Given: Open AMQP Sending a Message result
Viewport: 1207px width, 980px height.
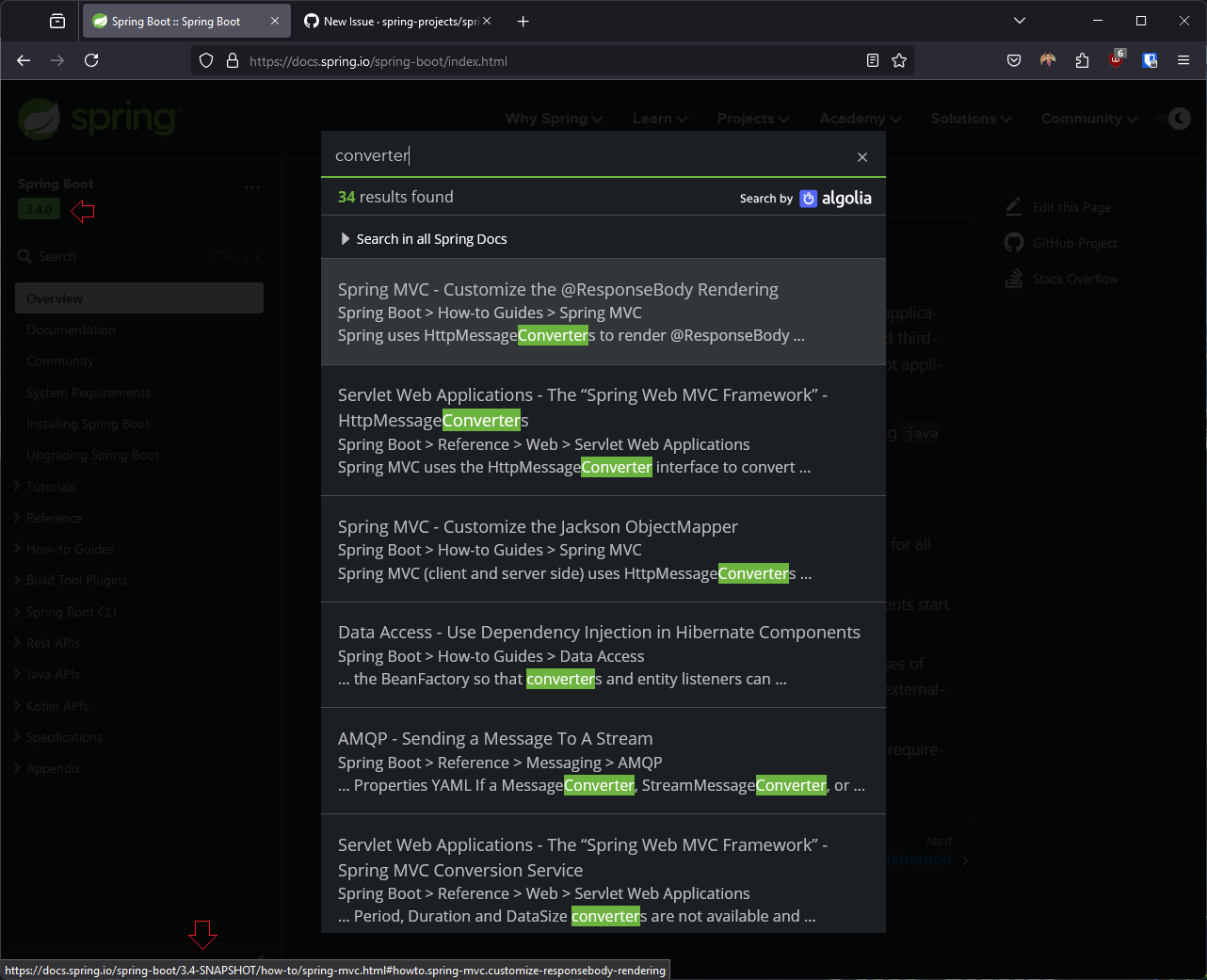Looking at the screenshot, I should [x=495, y=739].
